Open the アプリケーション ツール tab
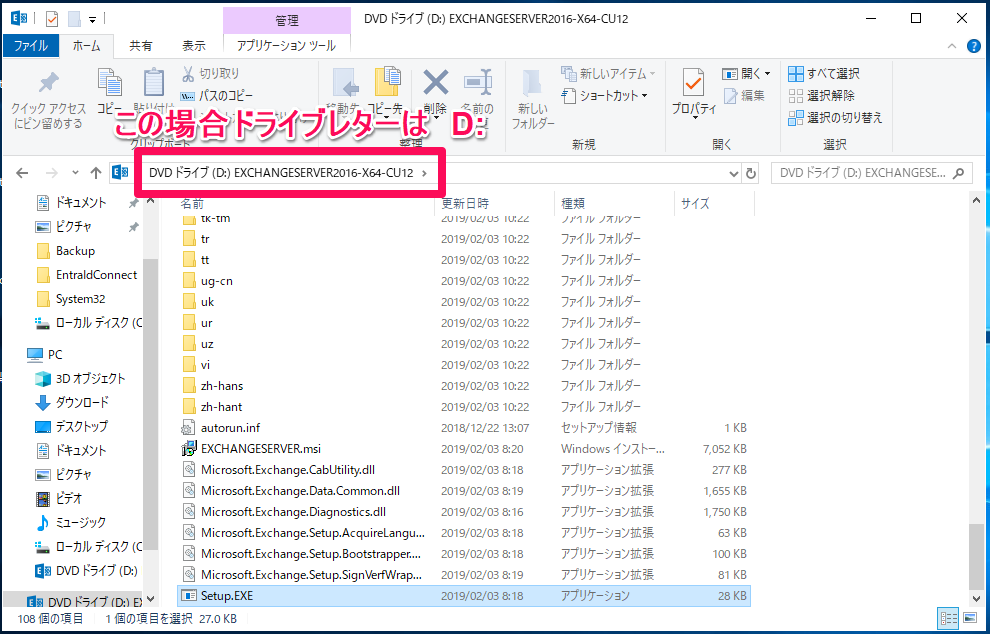 (x=287, y=45)
